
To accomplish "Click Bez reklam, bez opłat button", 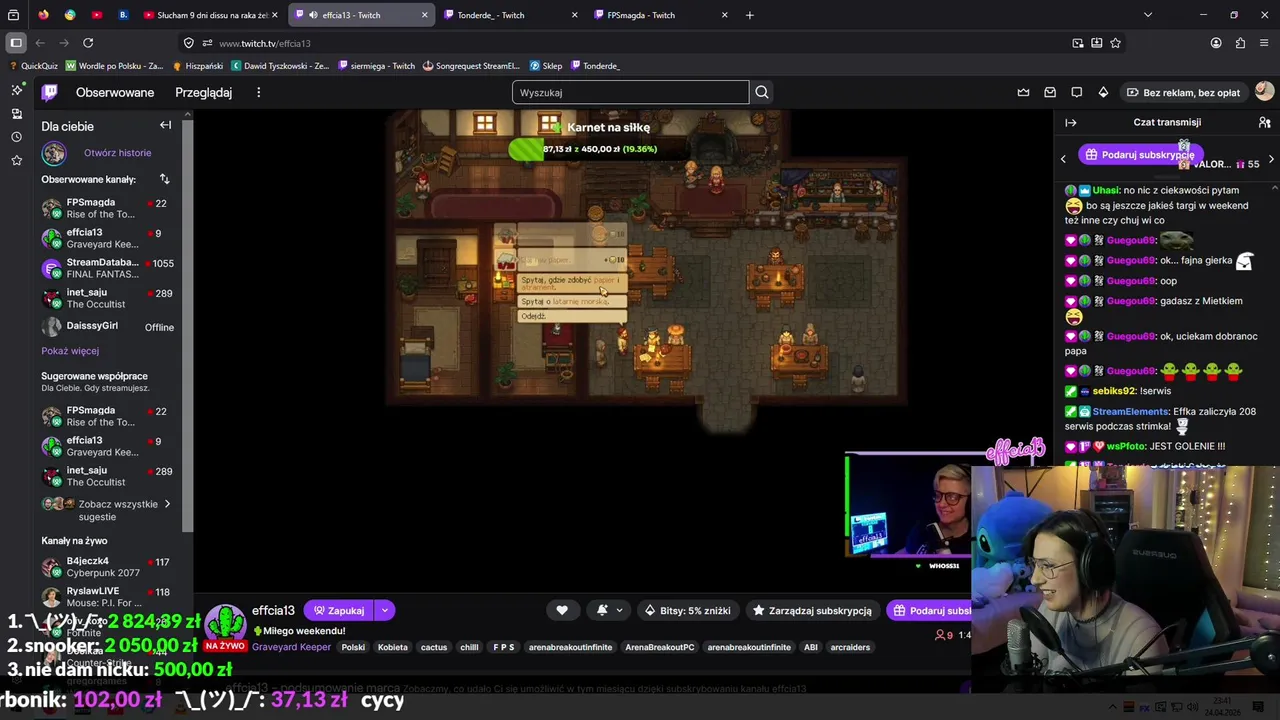I will (1183, 92).
